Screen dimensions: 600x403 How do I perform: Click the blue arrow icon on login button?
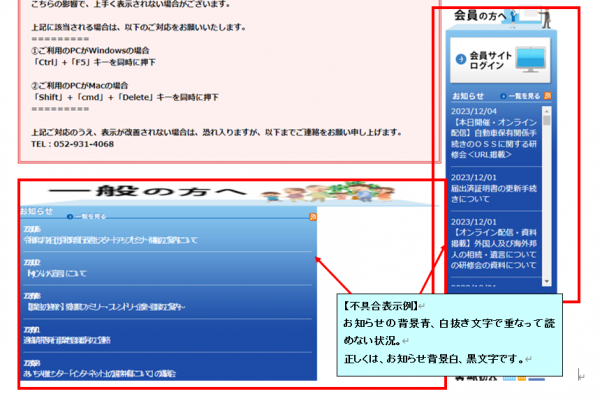pyautogui.click(x=461, y=59)
